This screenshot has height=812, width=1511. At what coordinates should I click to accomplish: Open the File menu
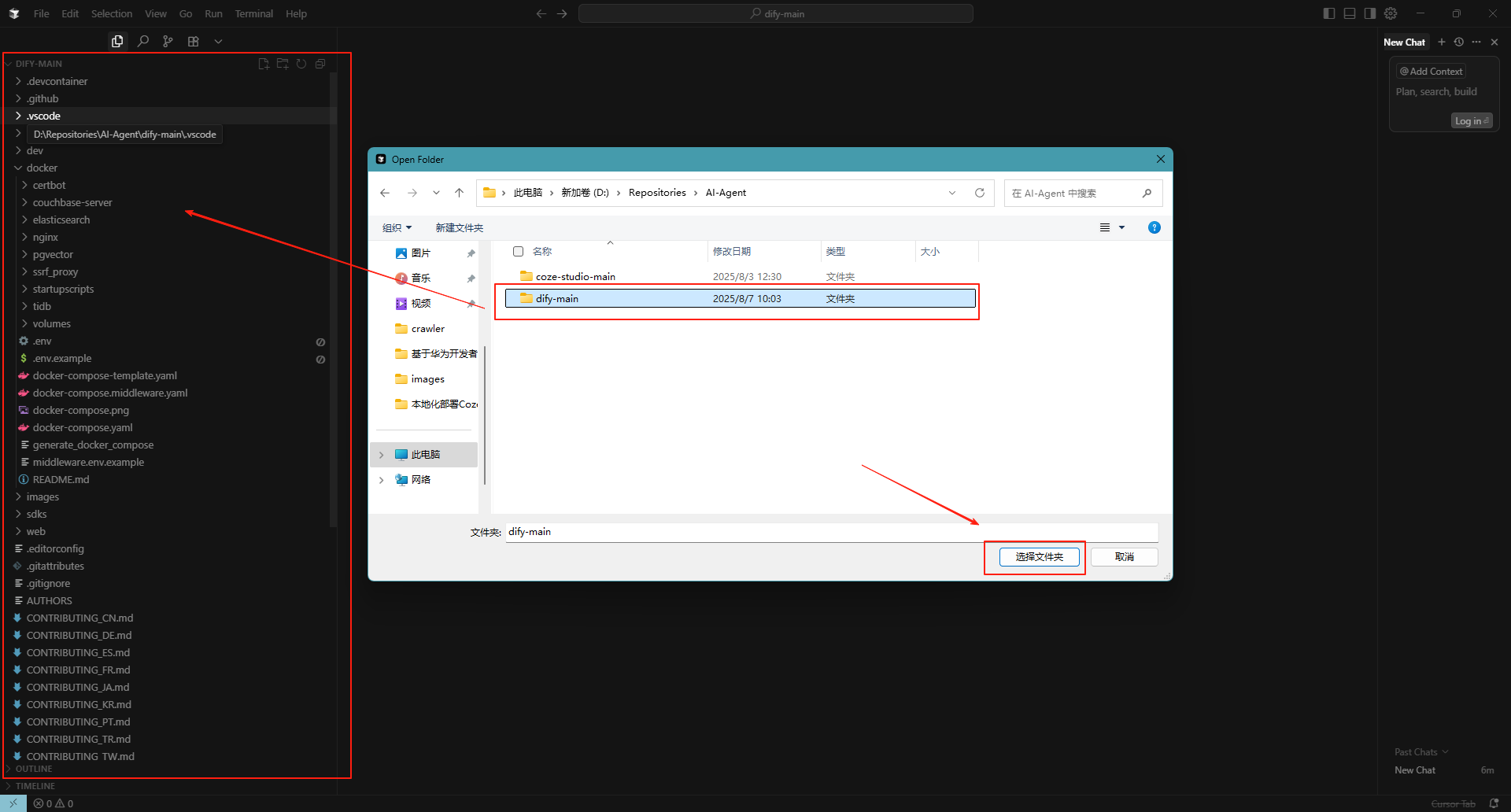pyautogui.click(x=41, y=13)
